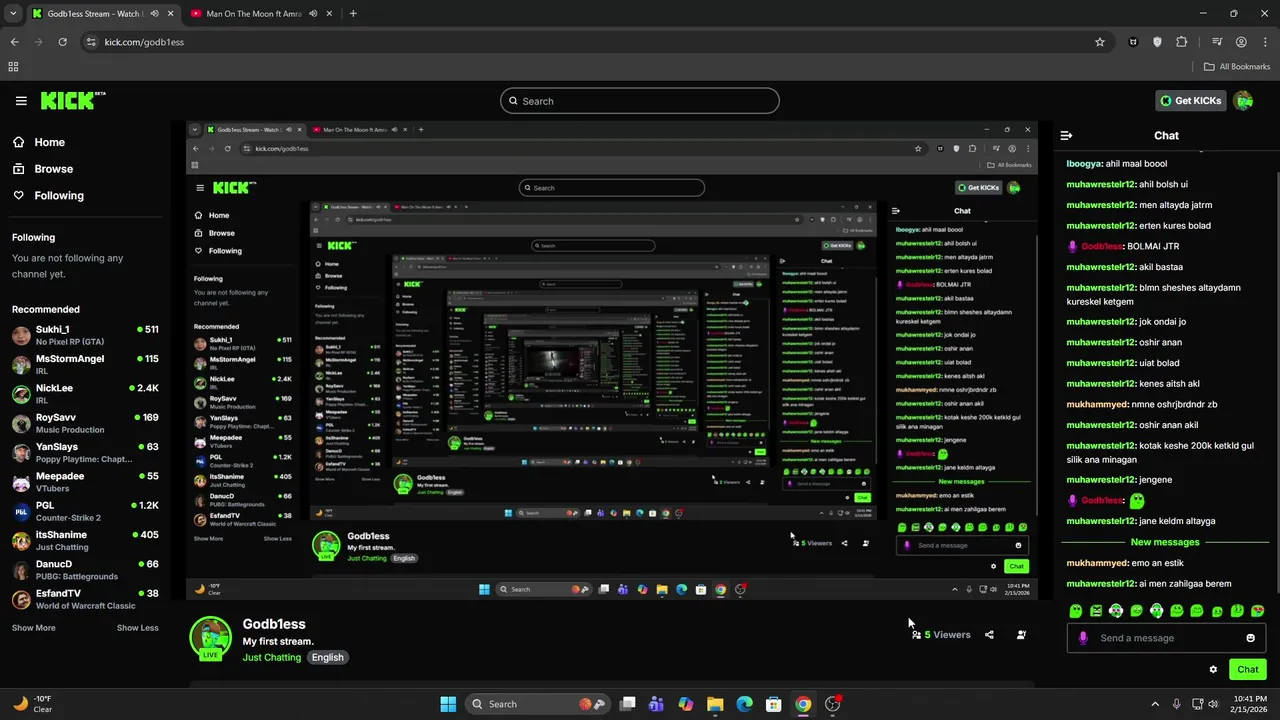Open the Kick hamburger sidebar menu

(21, 101)
